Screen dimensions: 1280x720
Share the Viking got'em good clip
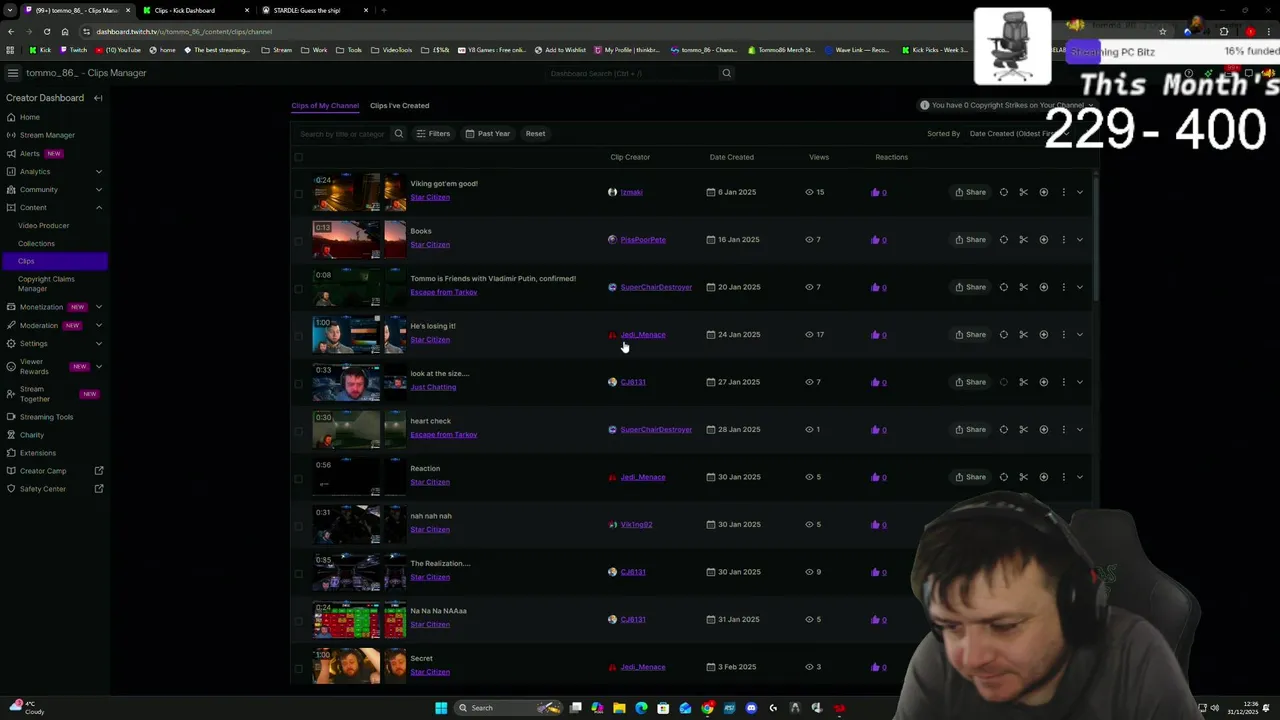click(970, 192)
